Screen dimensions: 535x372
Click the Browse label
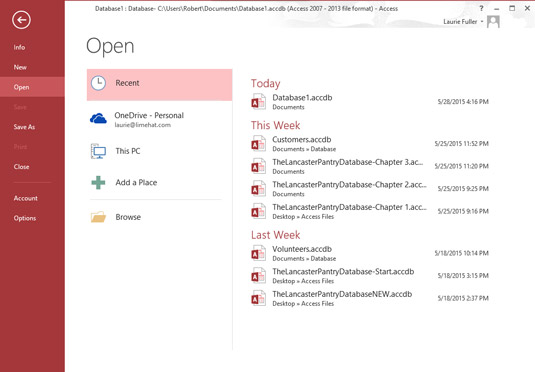[x=128, y=217]
